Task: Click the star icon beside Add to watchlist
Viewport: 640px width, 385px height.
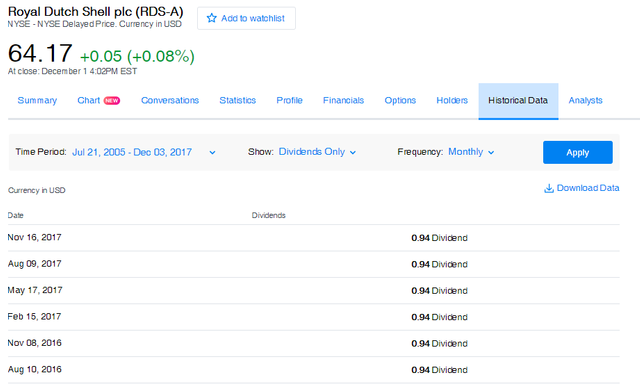Action: pos(211,18)
